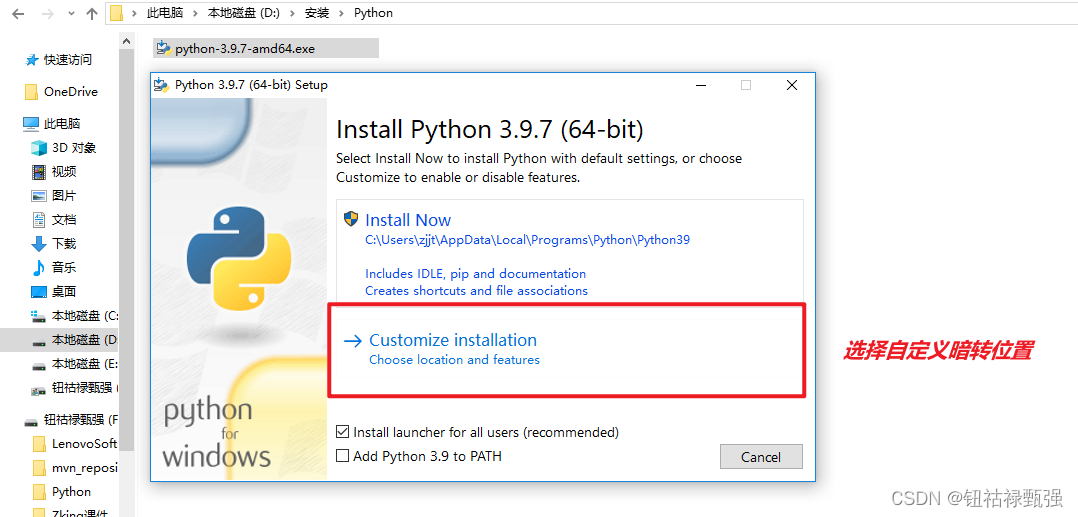
Task: Click the 快速访问 star icon
Action: pyautogui.click(x=32, y=60)
